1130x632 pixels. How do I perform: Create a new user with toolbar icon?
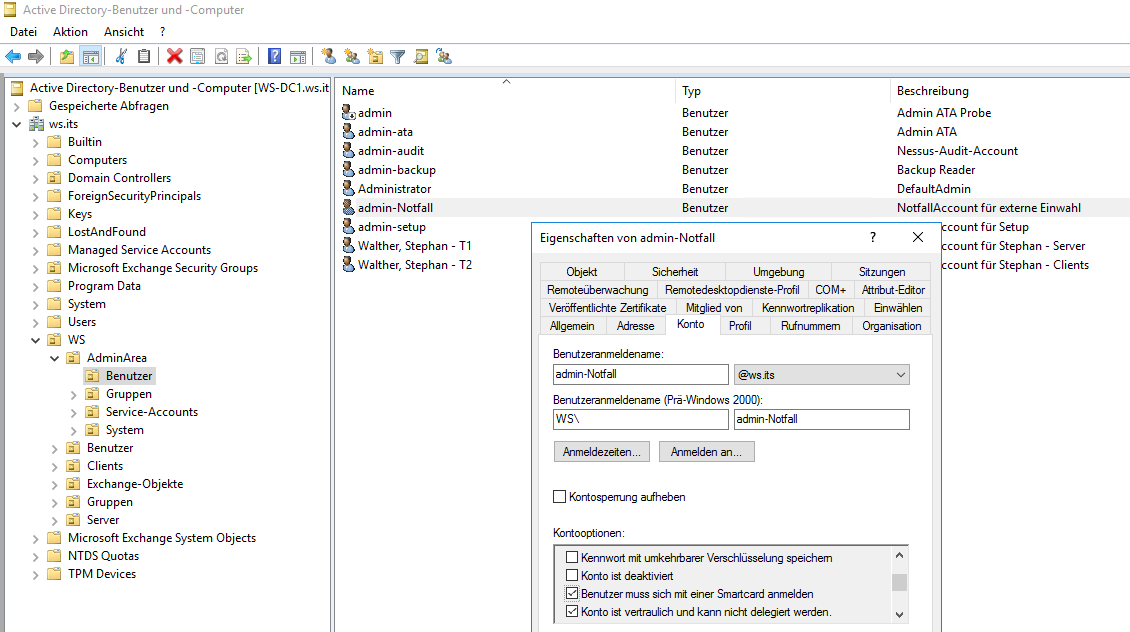[x=329, y=56]
